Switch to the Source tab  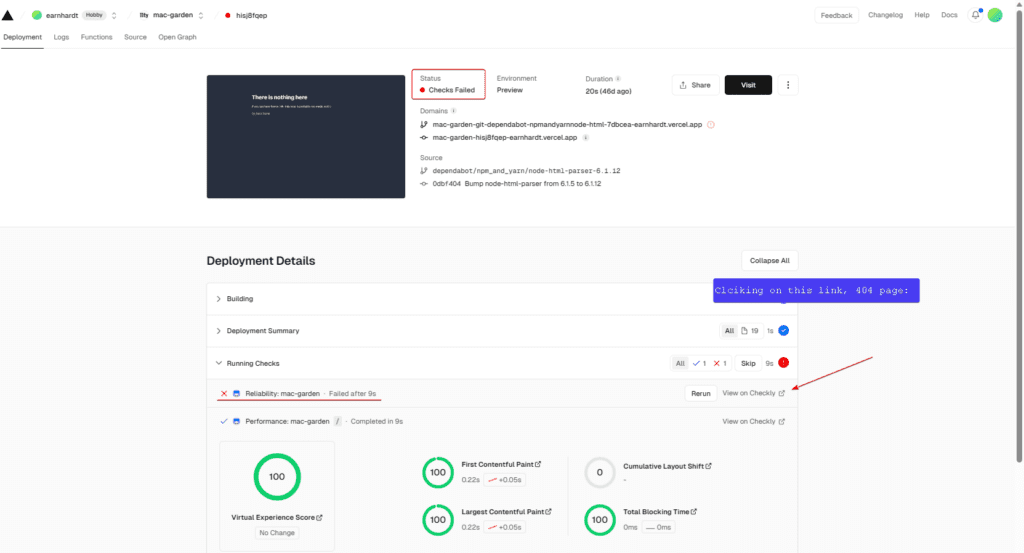(x=135, y=37)
